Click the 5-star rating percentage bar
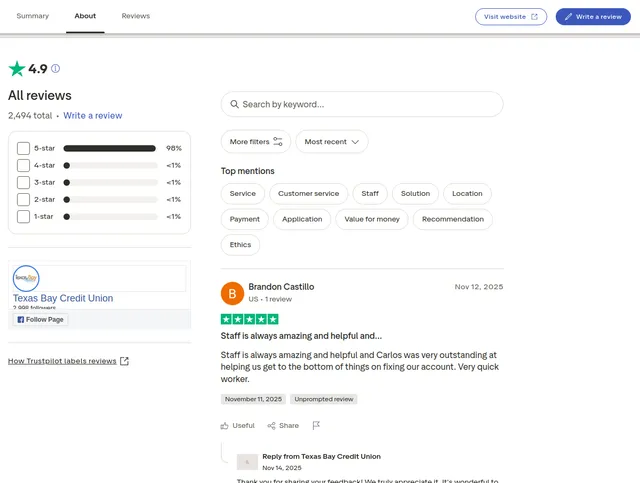Viewport: 640px width, 483px height. tap(110, 148)
